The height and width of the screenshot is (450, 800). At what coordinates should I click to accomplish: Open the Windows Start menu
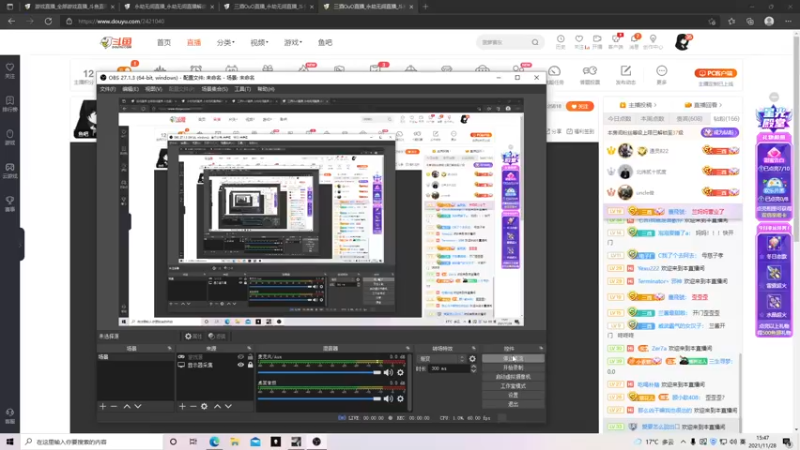(x=10, y=442)
